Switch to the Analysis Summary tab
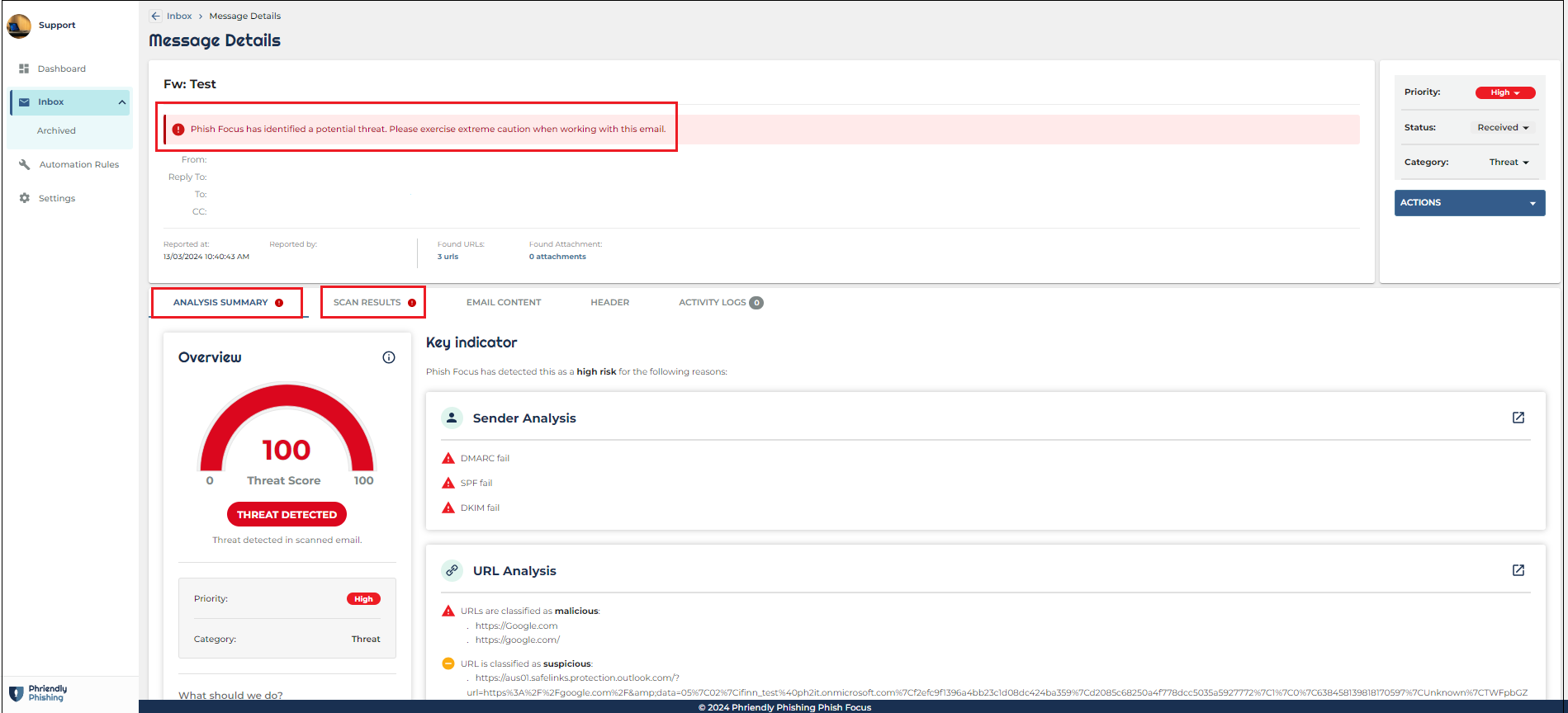Image resolution: width=1568 pixels, height=713 pixels. [228, 302]
